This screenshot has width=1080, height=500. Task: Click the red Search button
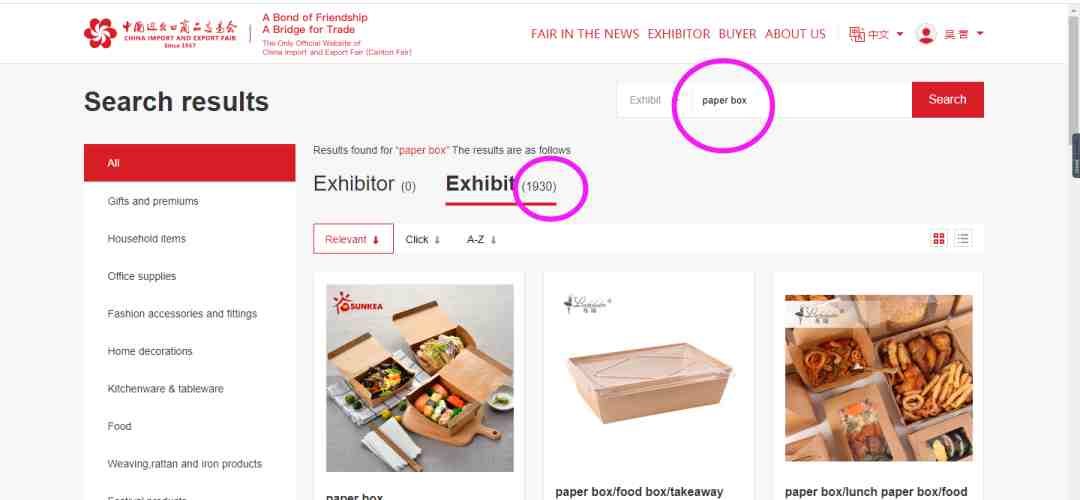pos(948,100)
